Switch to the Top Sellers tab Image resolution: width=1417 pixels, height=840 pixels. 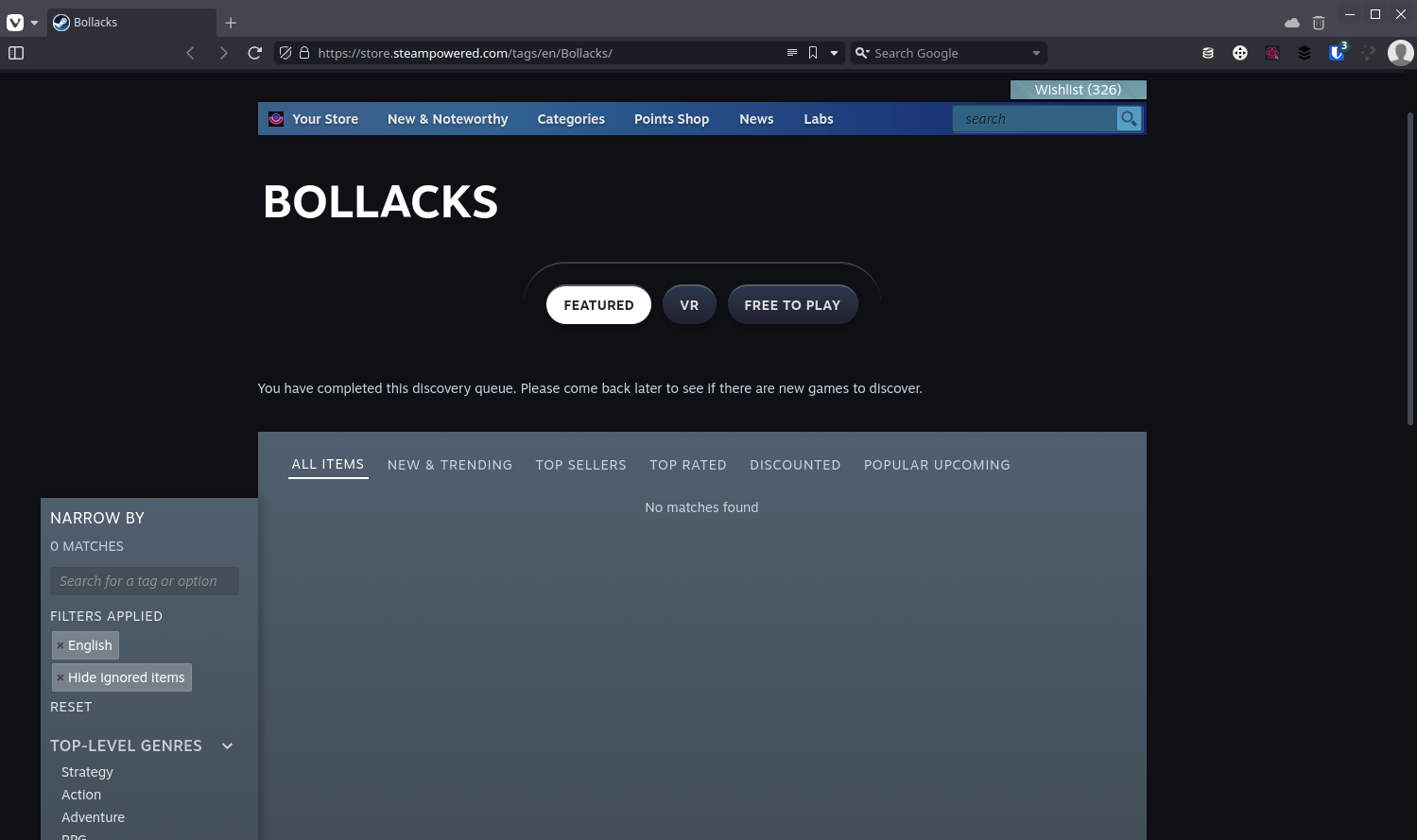click(x=580, y=465)
